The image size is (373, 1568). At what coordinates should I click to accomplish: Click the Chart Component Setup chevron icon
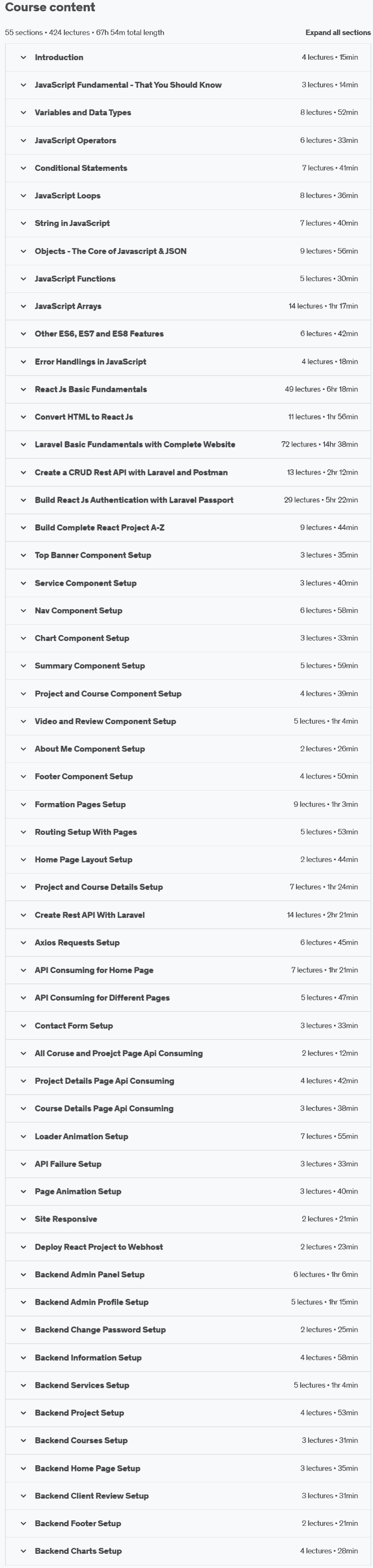click(x=23, y=638)
